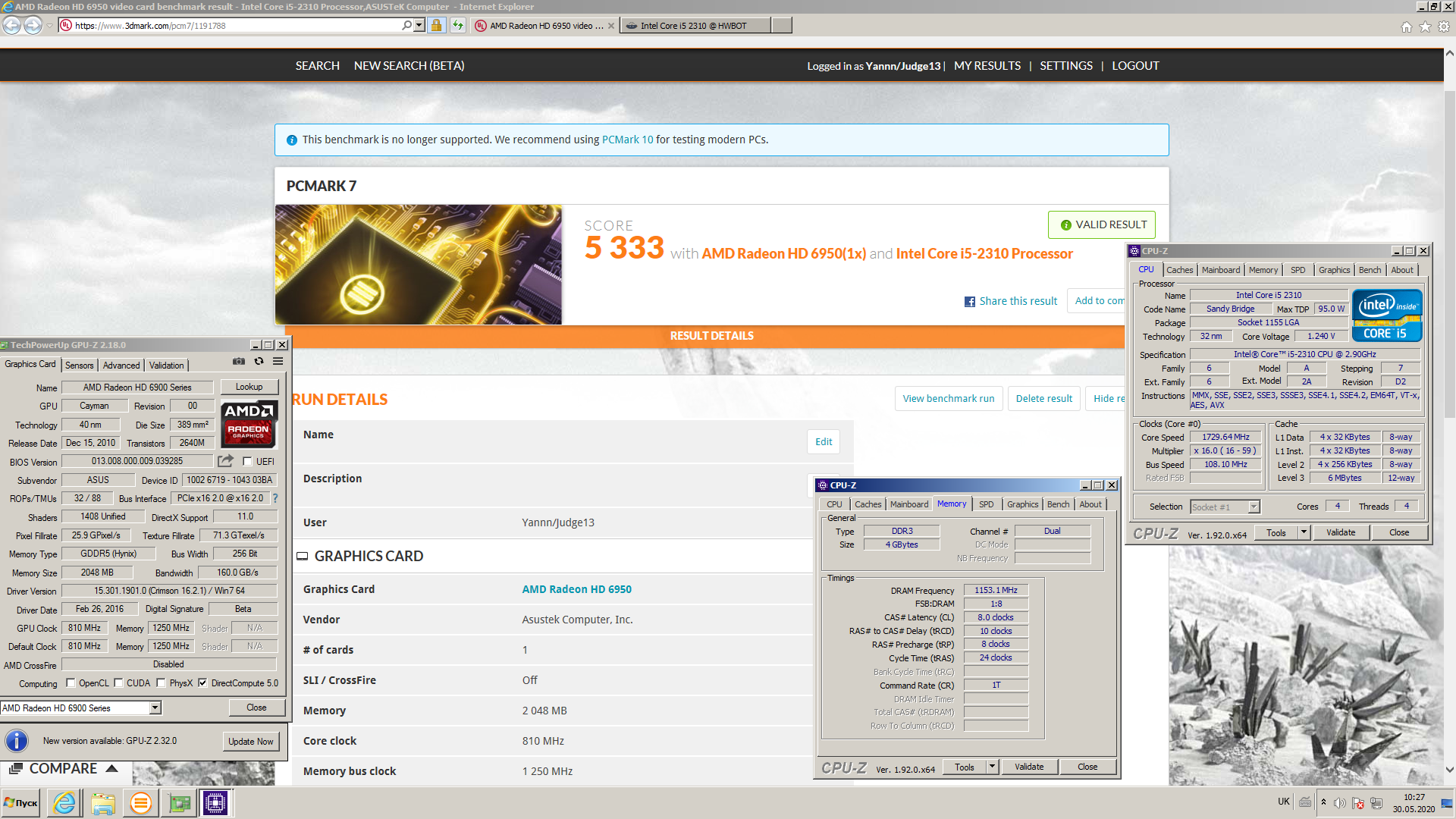Click the PCMark 7 chip artwork thumbnail
The image size is (1456, 819).
coord(419,265)
